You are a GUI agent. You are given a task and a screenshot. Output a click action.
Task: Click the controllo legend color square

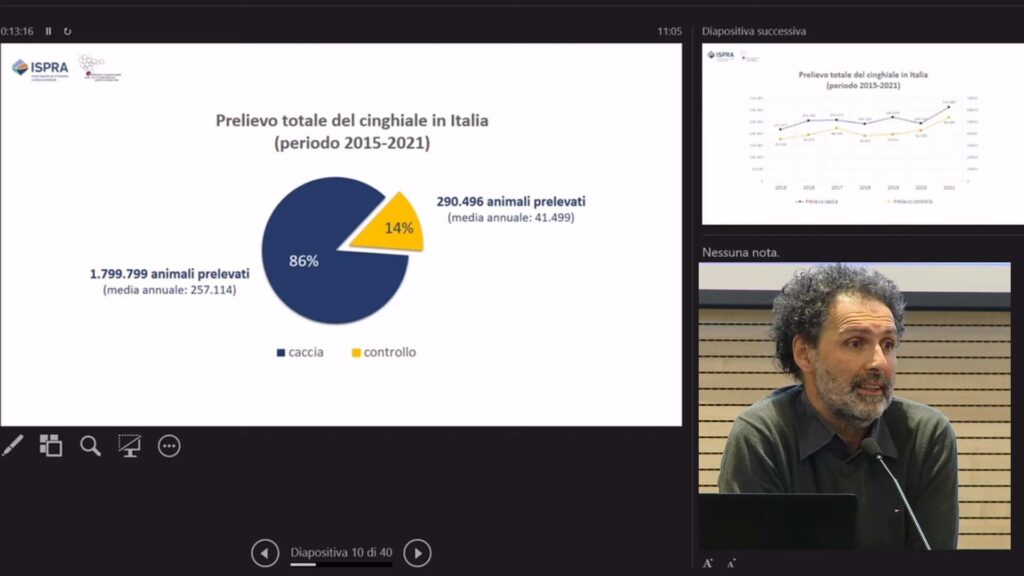[355, 353]
